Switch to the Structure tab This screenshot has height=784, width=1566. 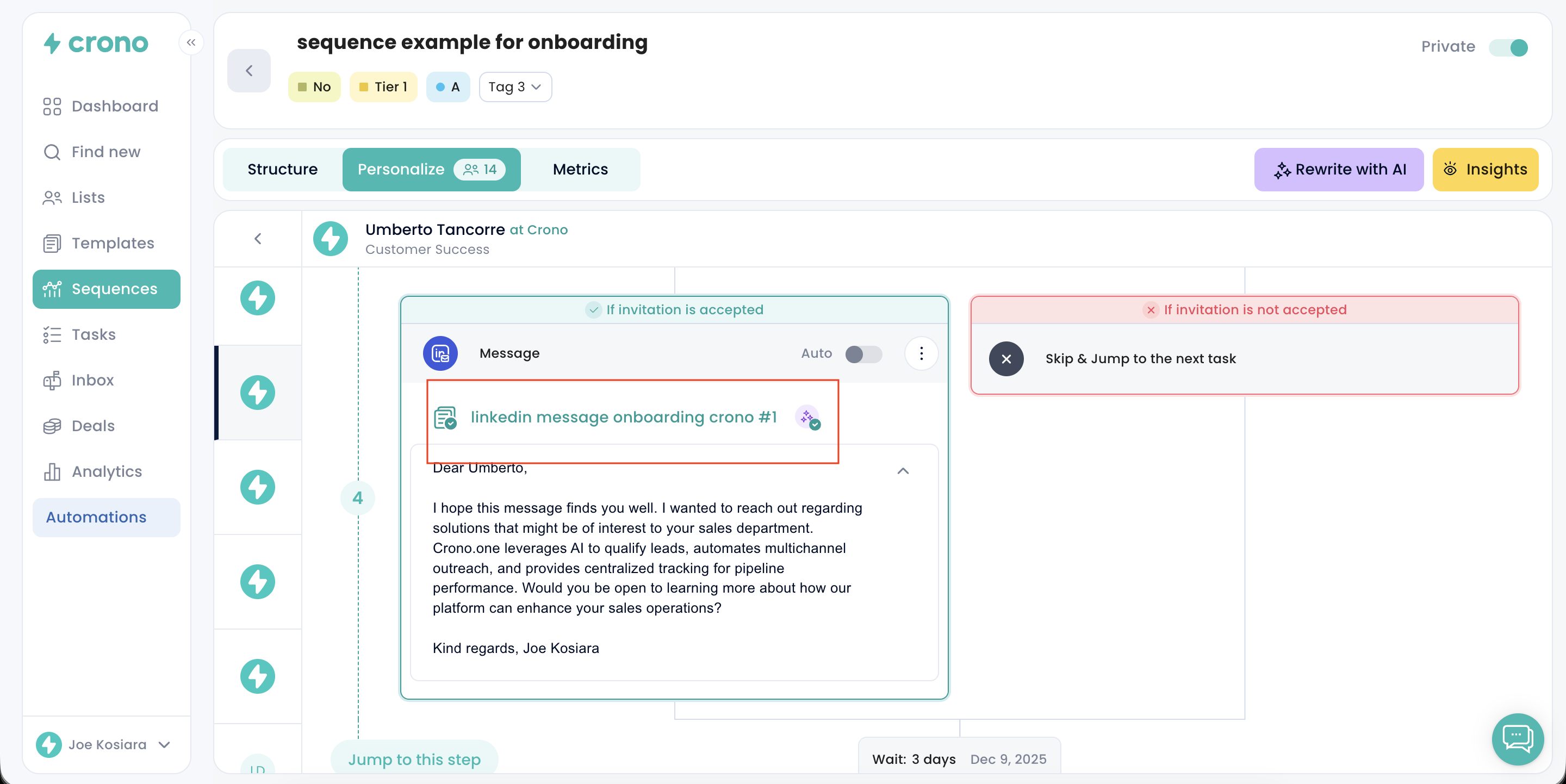click(282, 169)
